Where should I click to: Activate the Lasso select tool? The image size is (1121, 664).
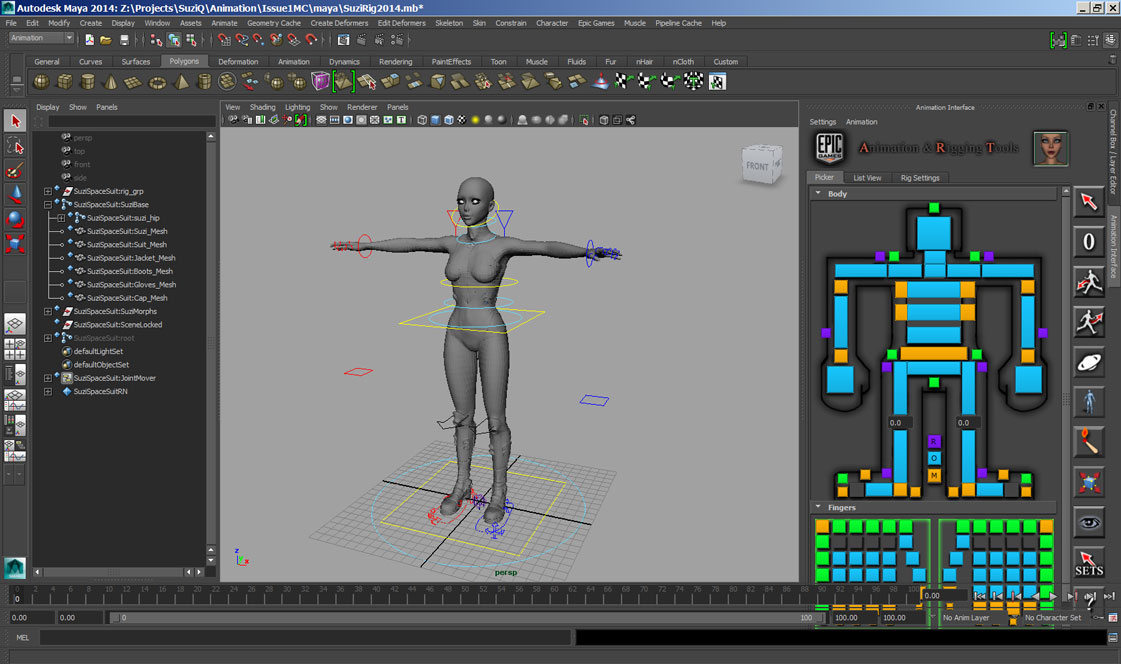pyautogui.click(x=15, y=146)
